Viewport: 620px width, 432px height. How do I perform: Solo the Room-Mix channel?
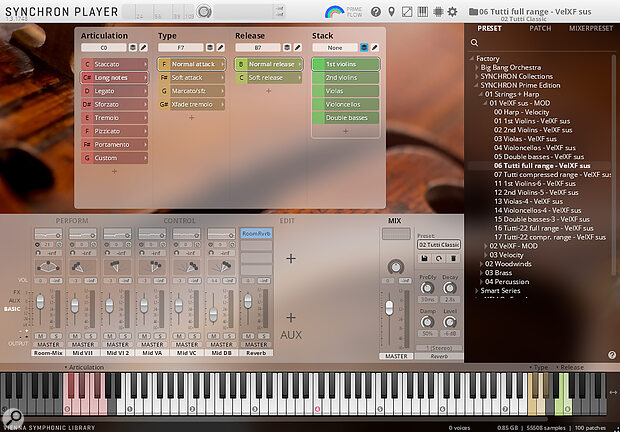tap(56, 336)
